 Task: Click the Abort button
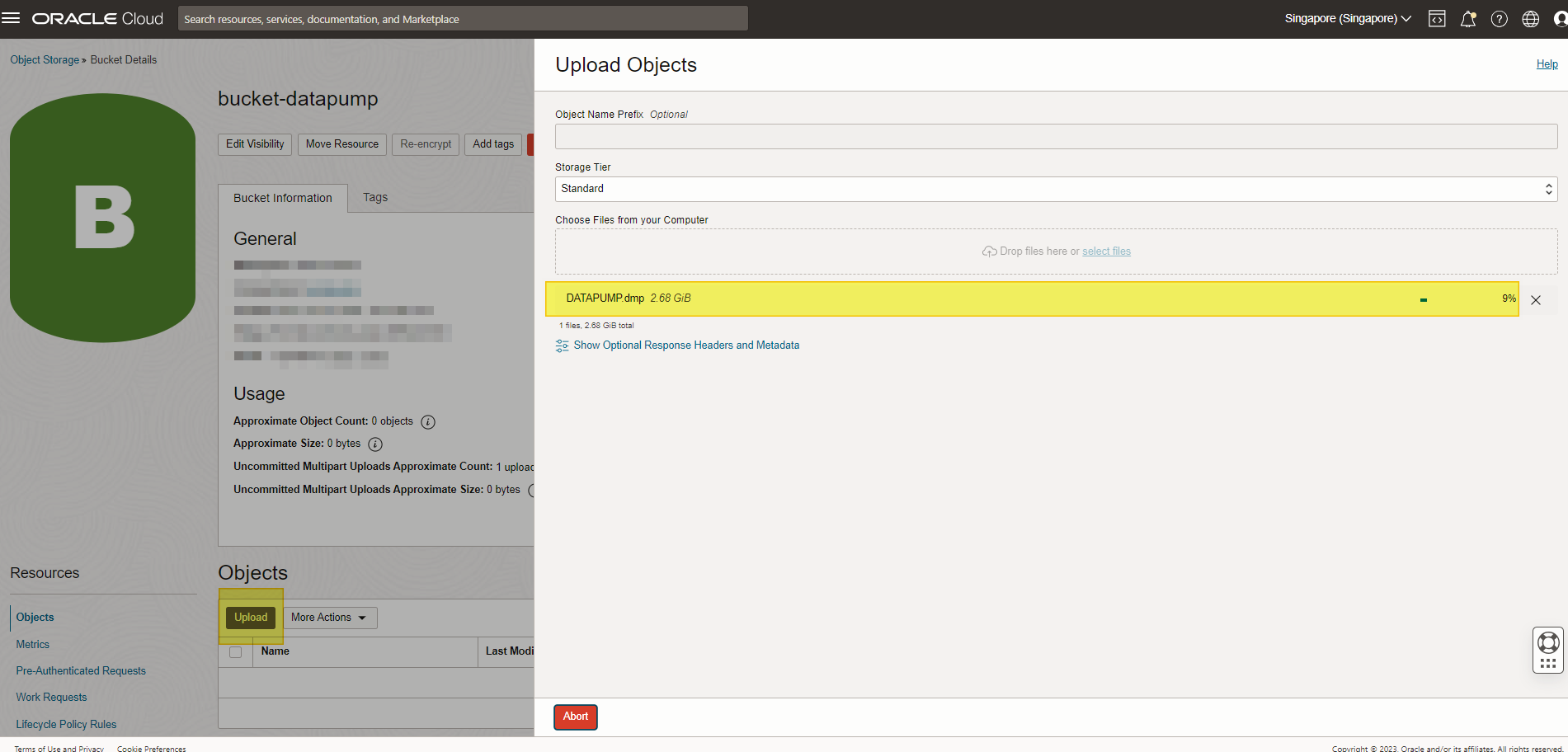pyautogui.click(x=576, y=717)
